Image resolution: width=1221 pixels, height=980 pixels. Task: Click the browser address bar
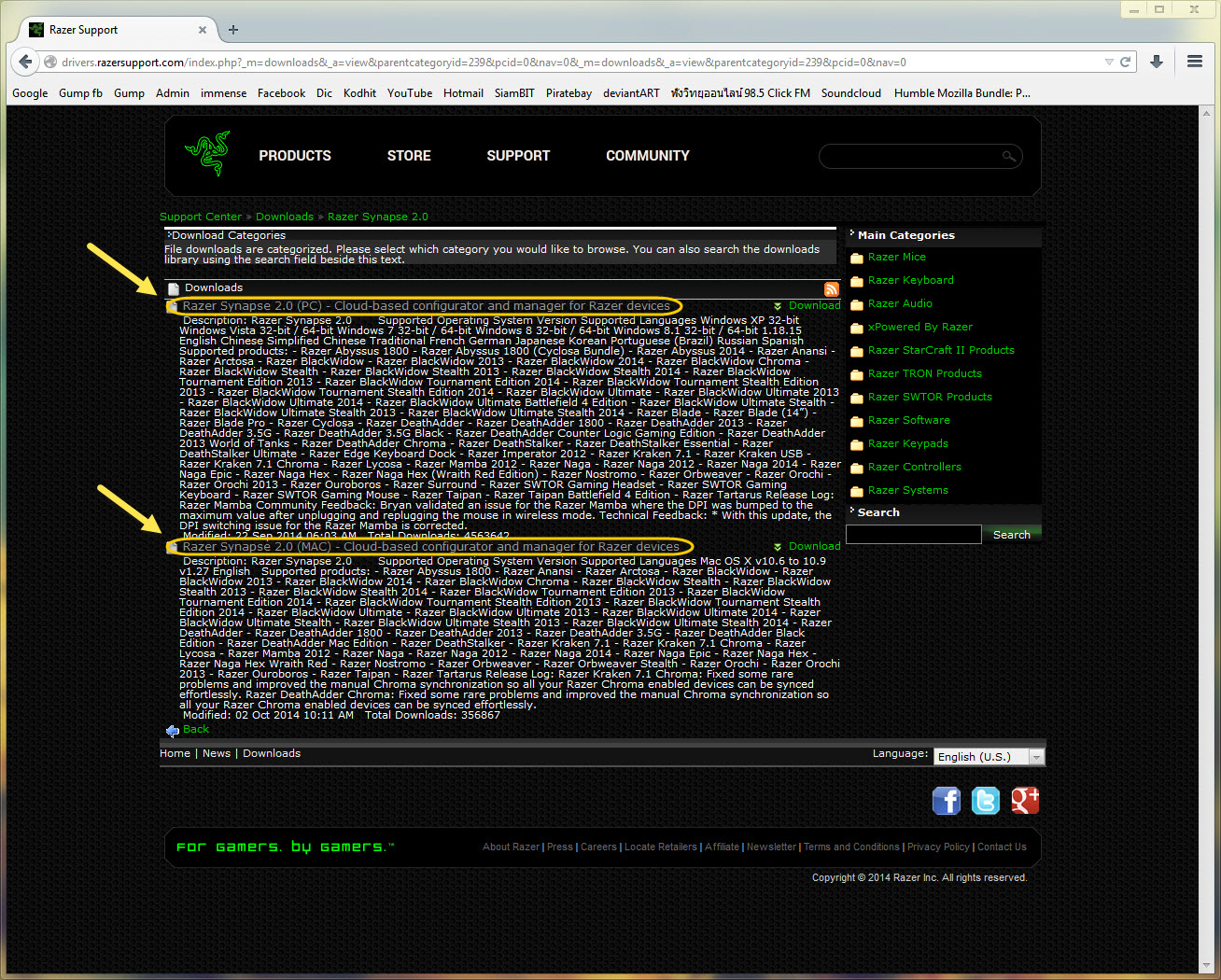coord(579,63)
